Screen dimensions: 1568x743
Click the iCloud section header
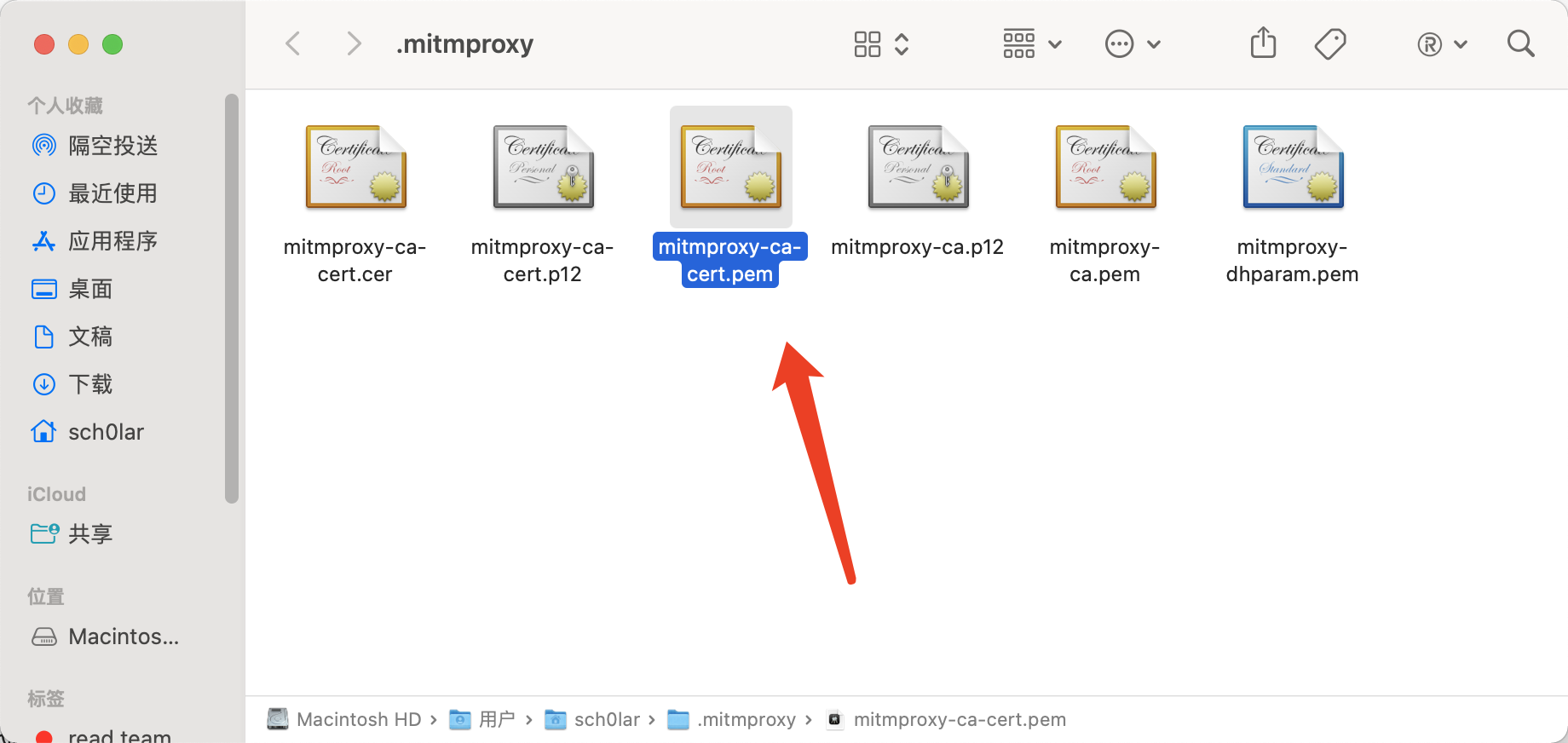(56, 494)
